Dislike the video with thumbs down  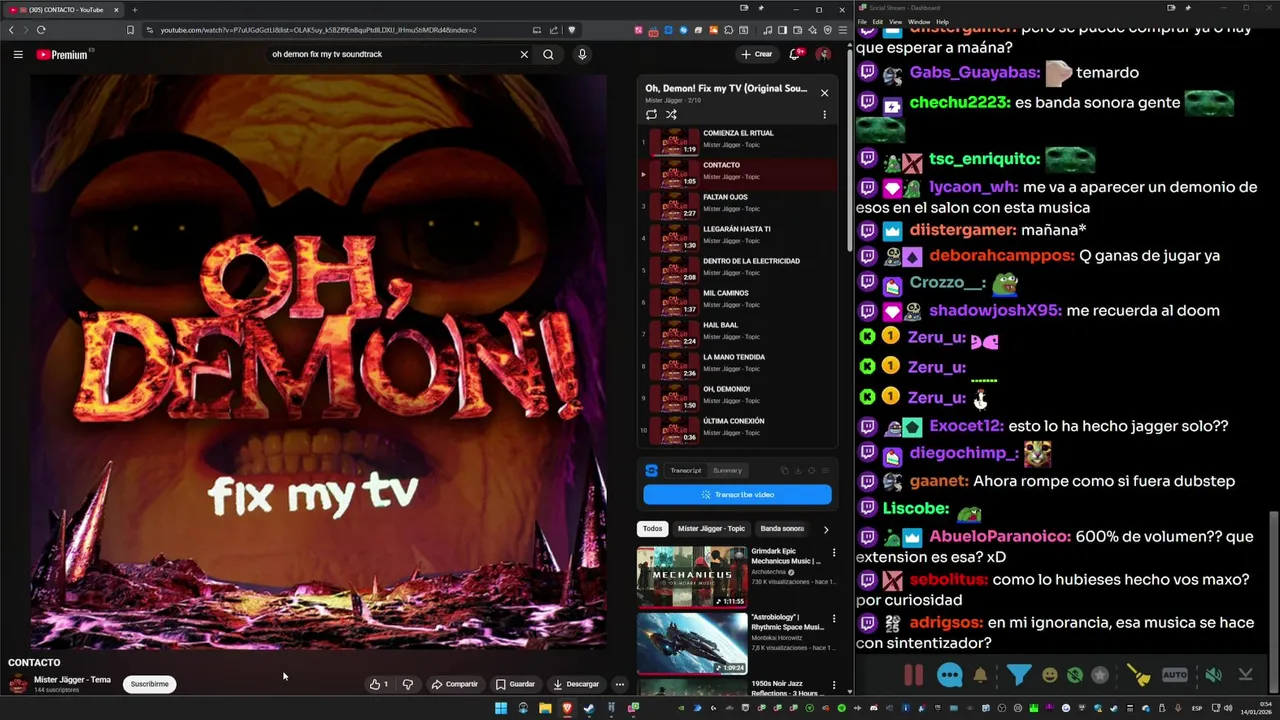408,684
